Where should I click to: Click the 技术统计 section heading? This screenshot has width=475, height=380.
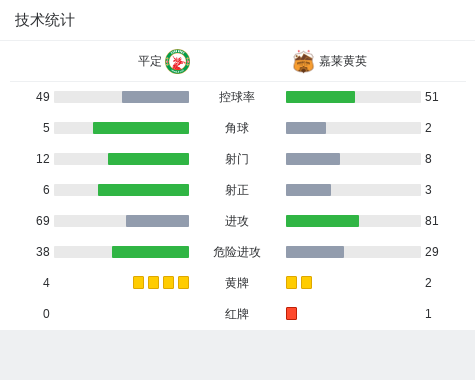[45, 20]
